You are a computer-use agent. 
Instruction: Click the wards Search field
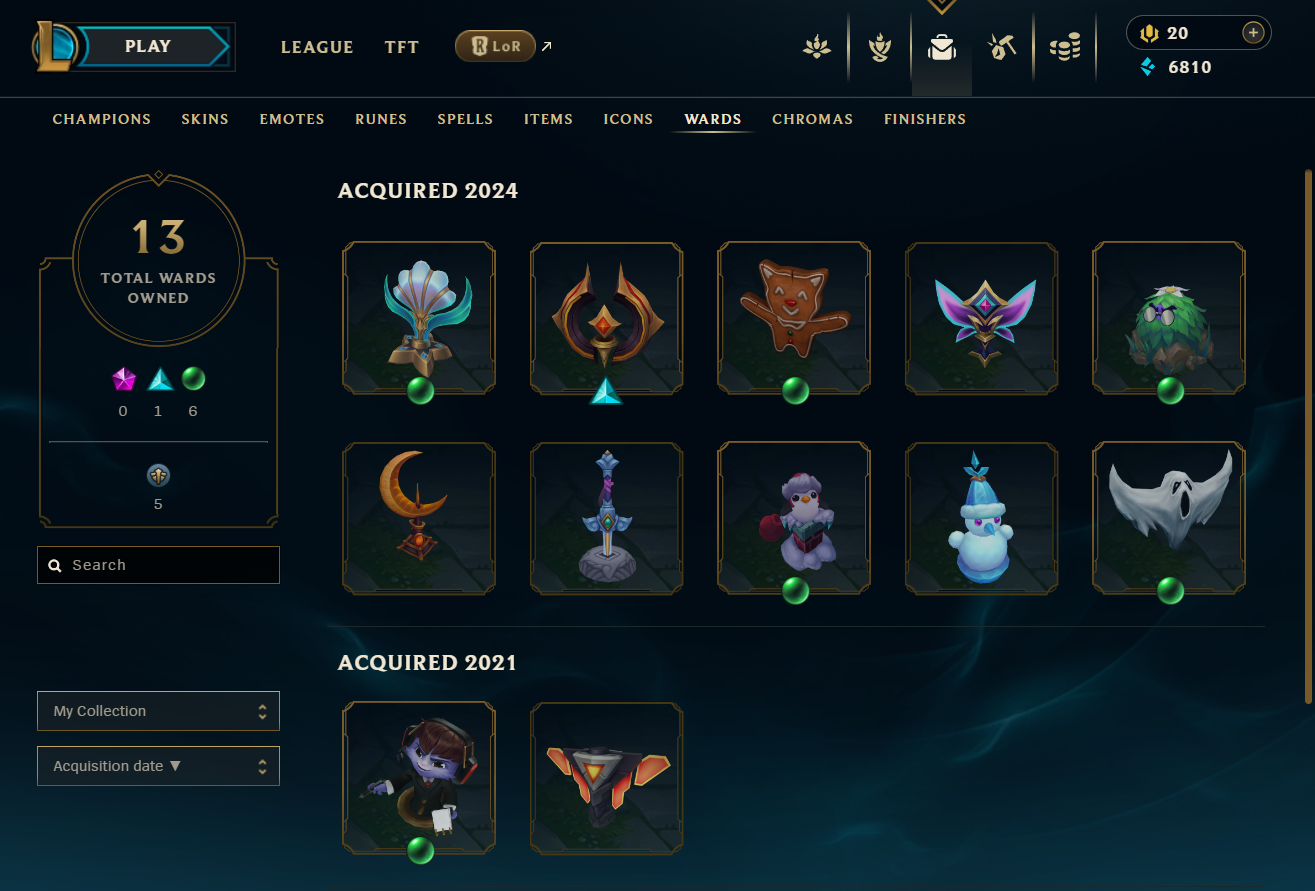point(158,565)
